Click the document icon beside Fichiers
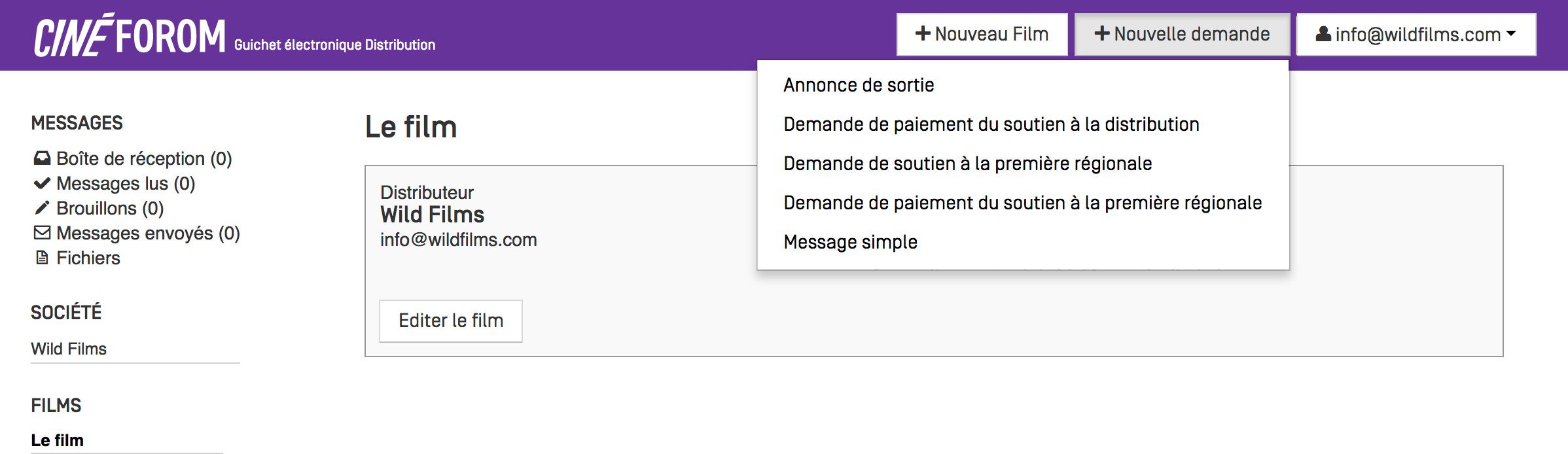The width and height of the screenshot is (1568, 454). [x=42, y=258]
